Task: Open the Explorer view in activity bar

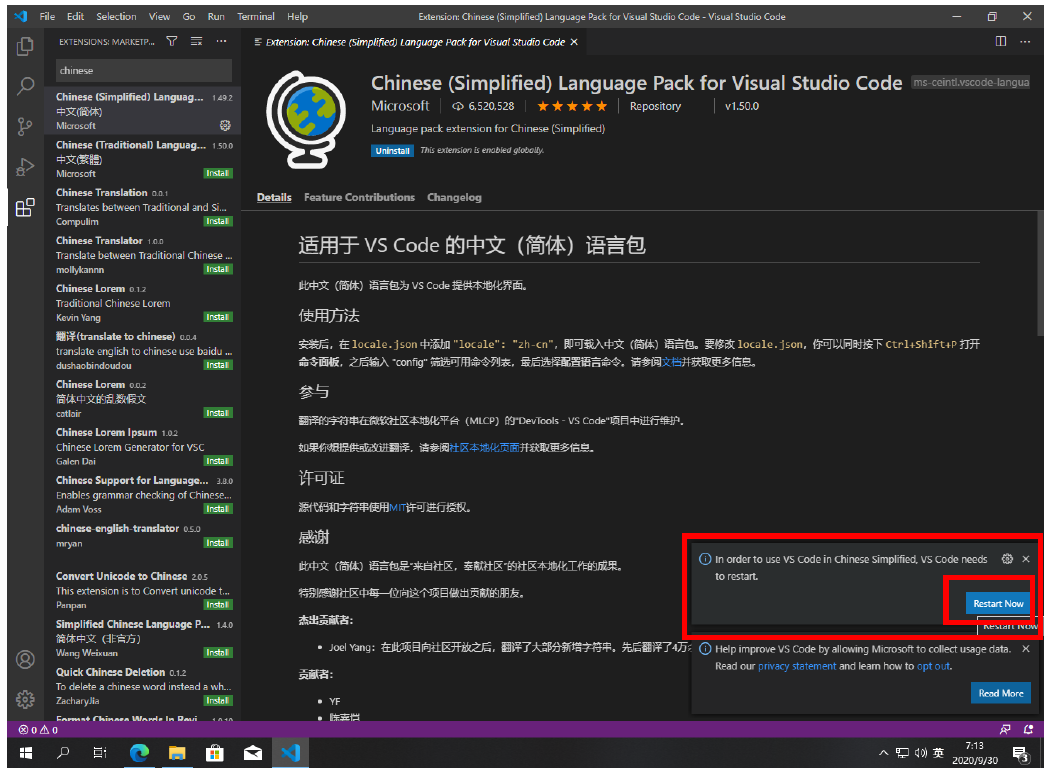Action: [x=26, y=46]
